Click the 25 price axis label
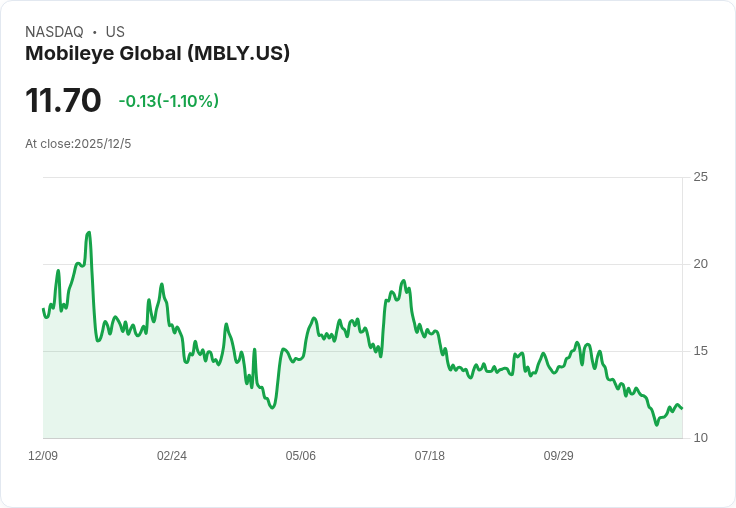The image size is (736, 508). point(700,177)
